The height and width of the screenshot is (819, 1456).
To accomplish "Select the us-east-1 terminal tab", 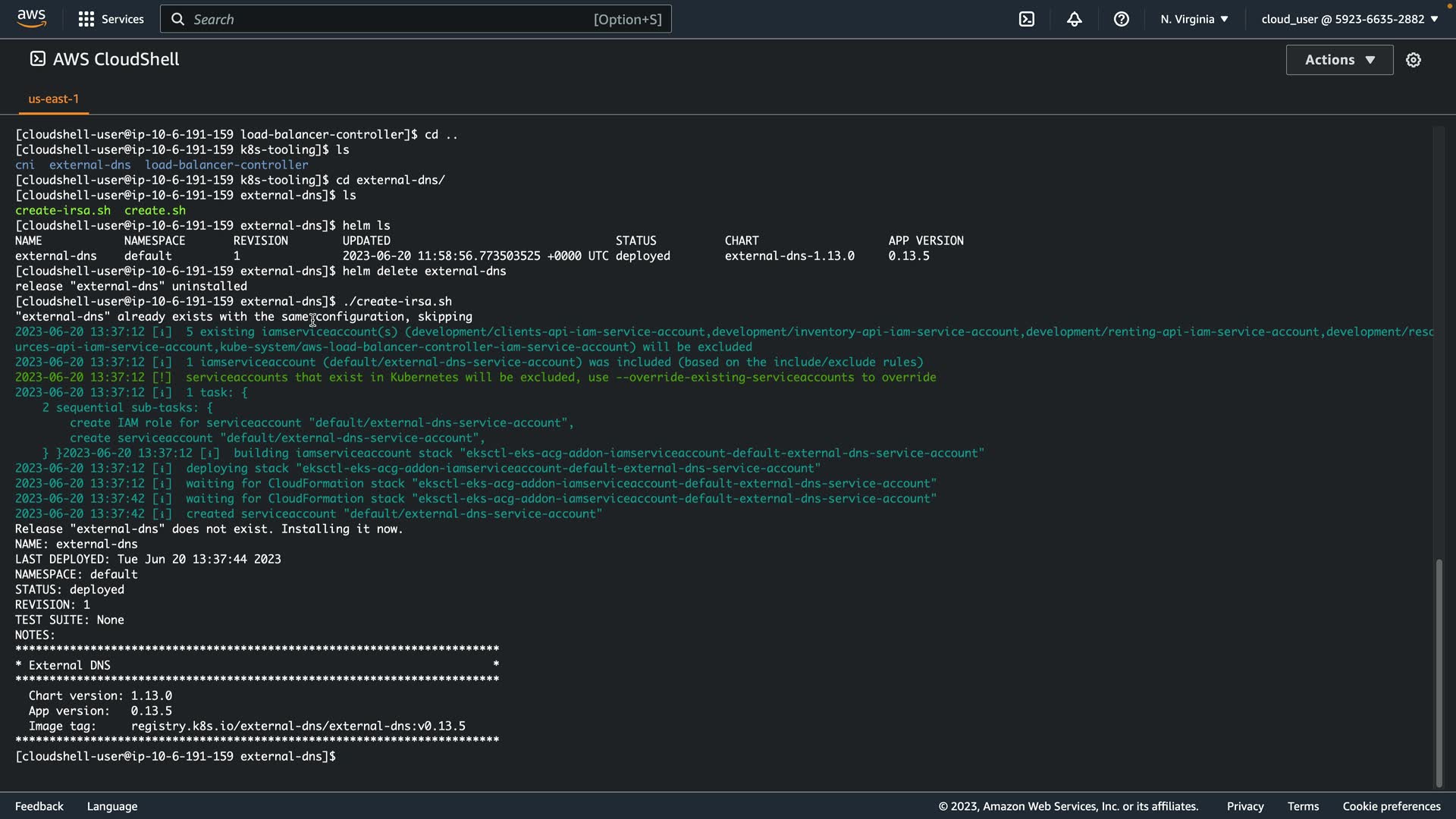I will (x=53, y=99).
